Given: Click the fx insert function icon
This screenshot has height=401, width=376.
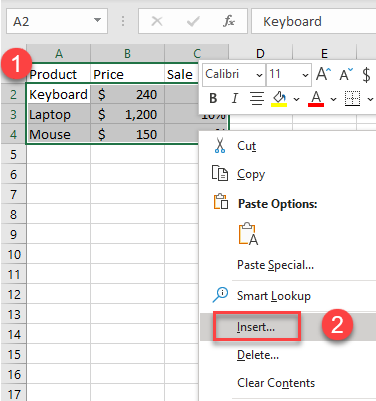Looking at the screenshot, I should point(229,21).
